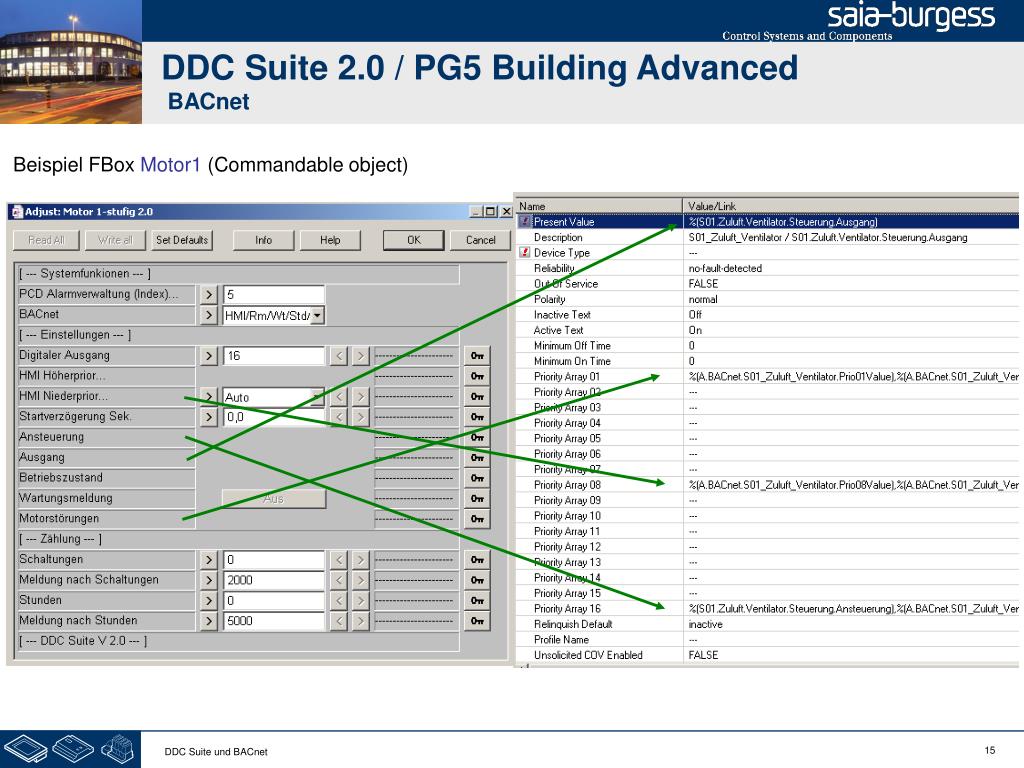Click the write arrow for Digitaler Ausgang
The height and width of the screenshot is (768, 1024).
point(209,356)
